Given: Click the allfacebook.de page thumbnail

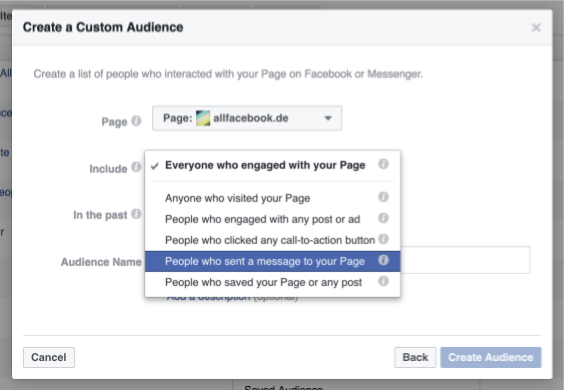Looking at the screenshot, I should (203, 118).
